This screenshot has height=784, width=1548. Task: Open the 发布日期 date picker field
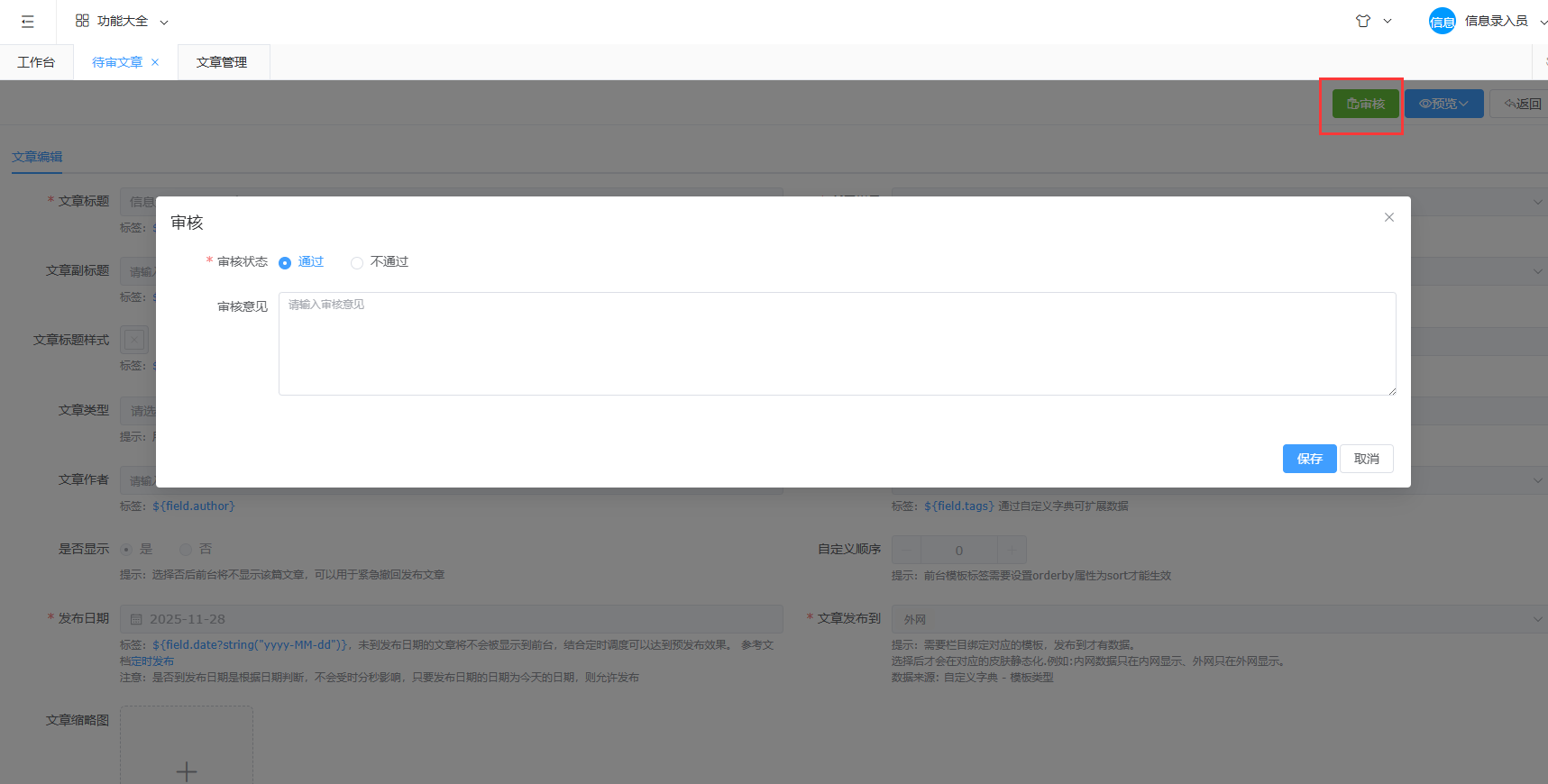click(451, 619)
